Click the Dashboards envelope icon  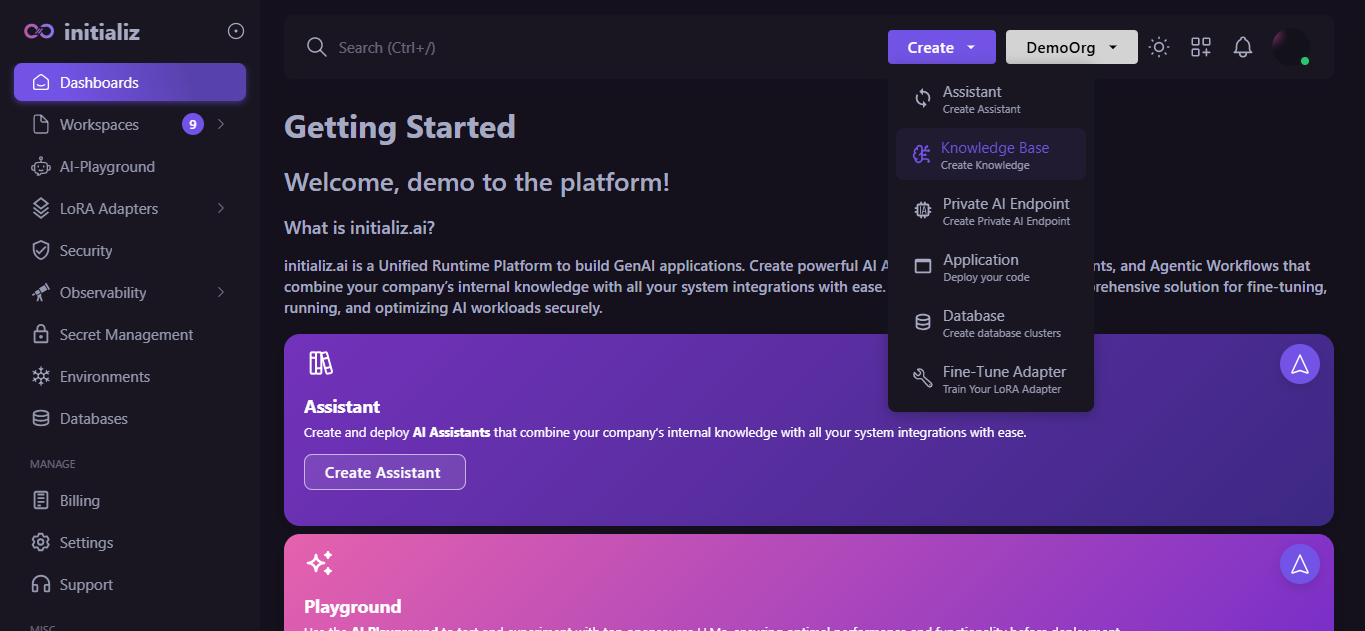pyautogui.click(x=41, y=82)
